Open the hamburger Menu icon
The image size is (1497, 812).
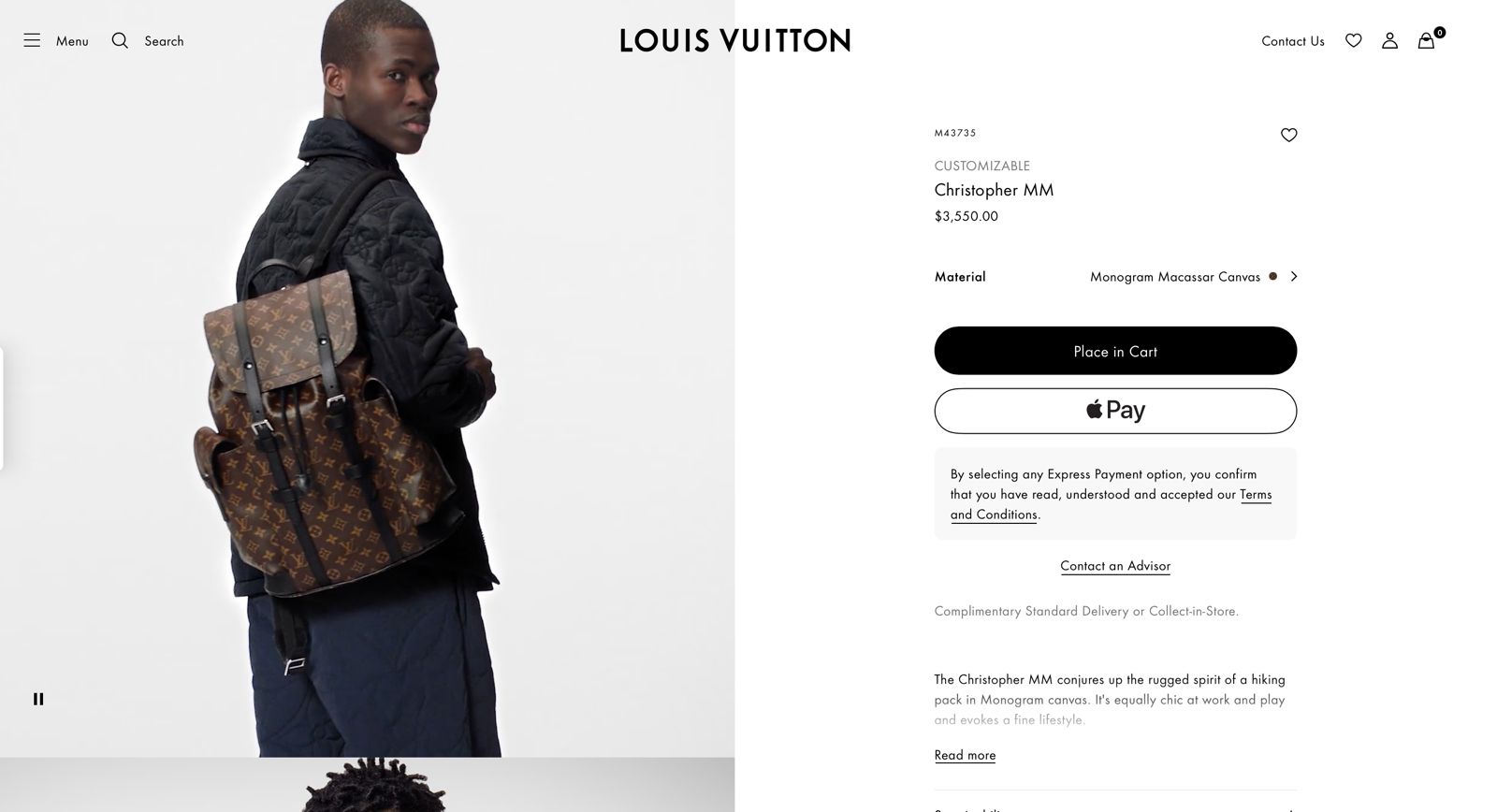coord(32,40)
